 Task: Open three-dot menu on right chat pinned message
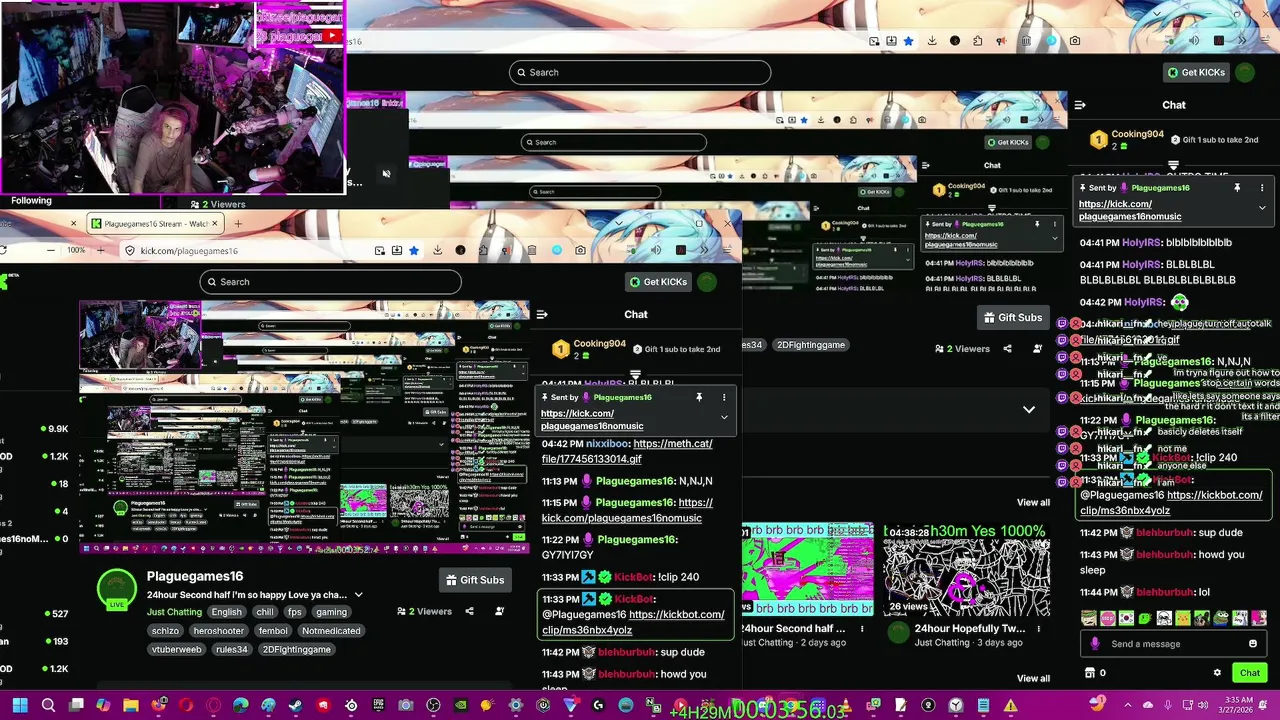(1262, 188)
